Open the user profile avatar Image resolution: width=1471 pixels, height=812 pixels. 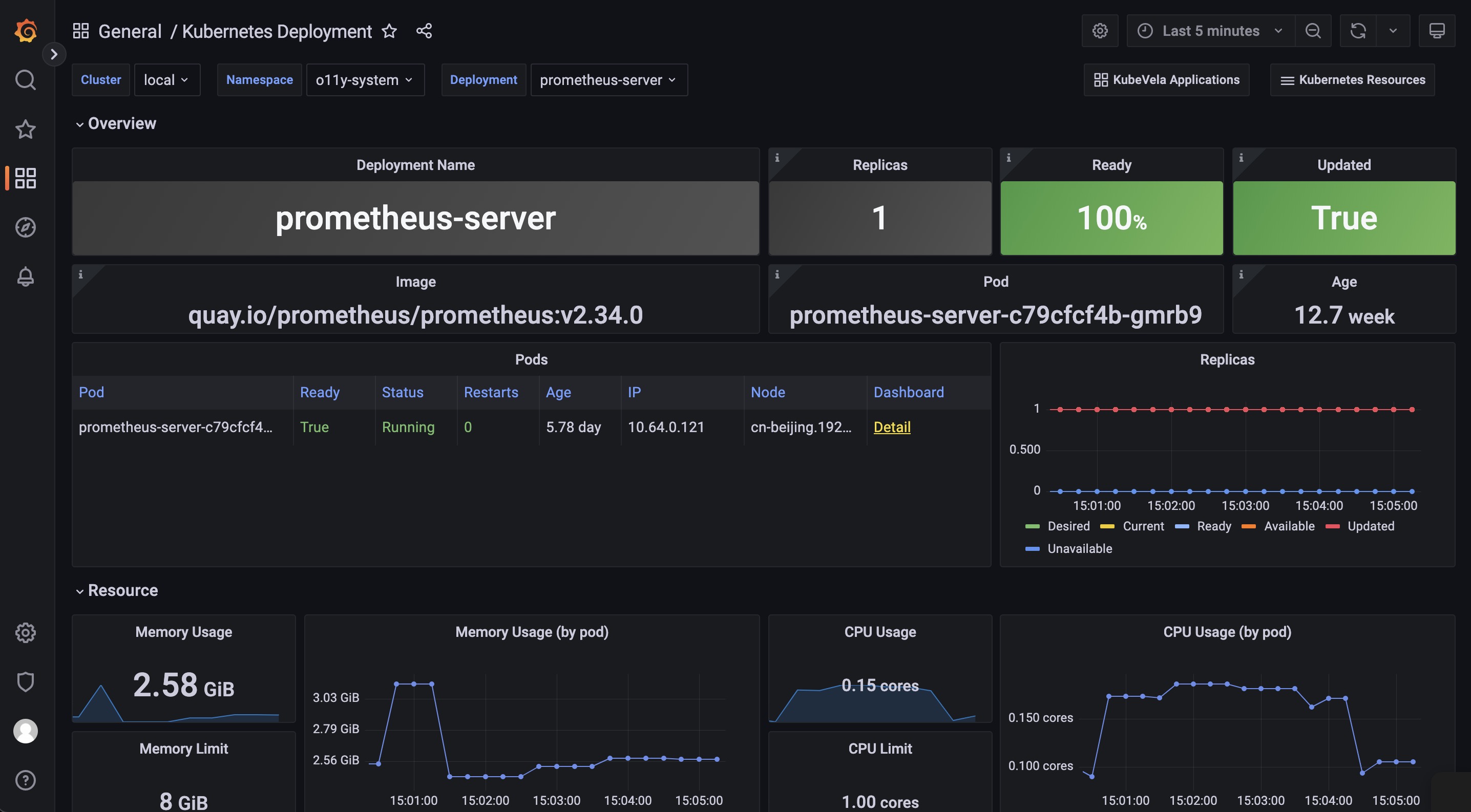pos(25,731)
